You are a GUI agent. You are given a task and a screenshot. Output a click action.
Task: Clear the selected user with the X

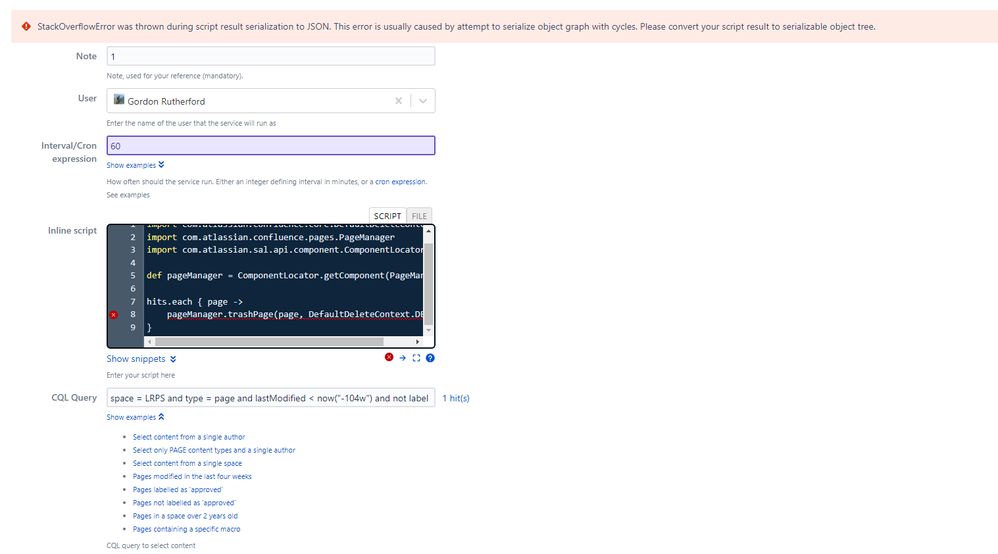398,101
